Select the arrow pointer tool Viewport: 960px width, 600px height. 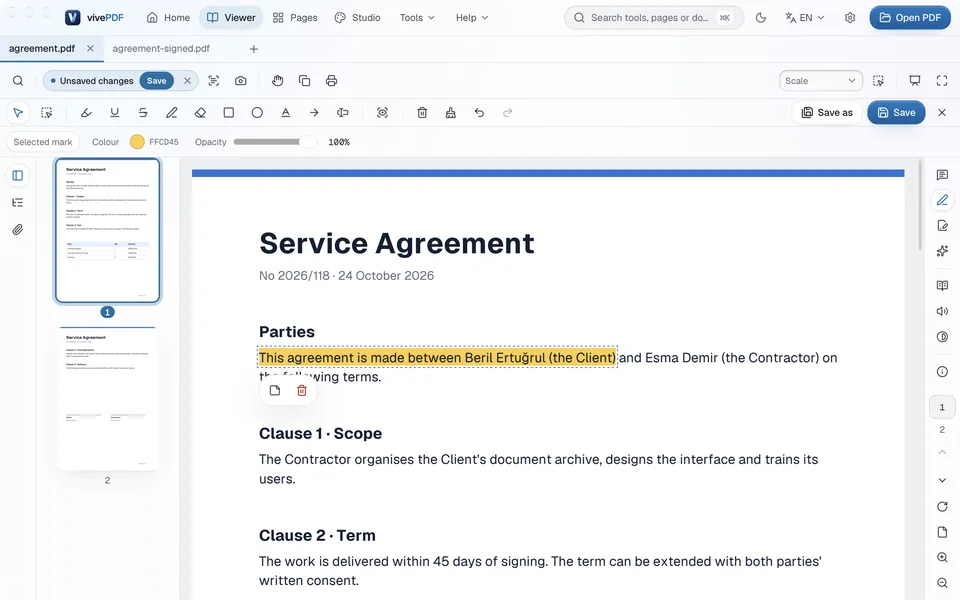coord(18,113)
